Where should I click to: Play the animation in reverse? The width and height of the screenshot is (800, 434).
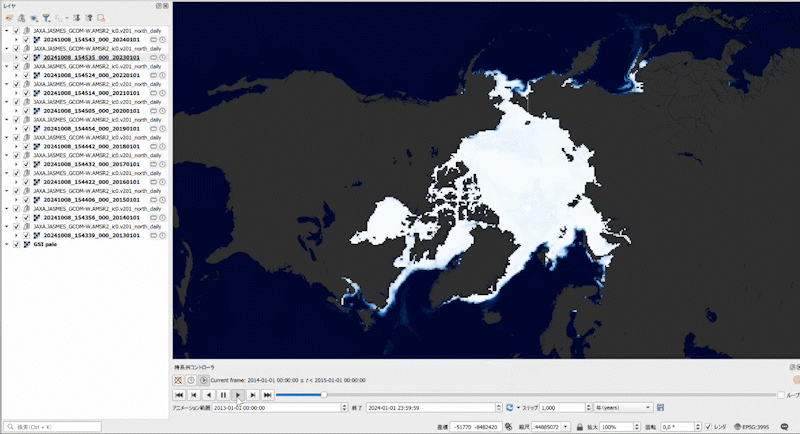(208, 395)
